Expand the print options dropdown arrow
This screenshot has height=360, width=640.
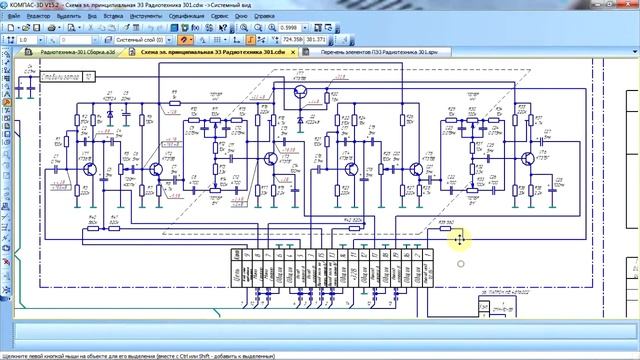pos(59,28)
